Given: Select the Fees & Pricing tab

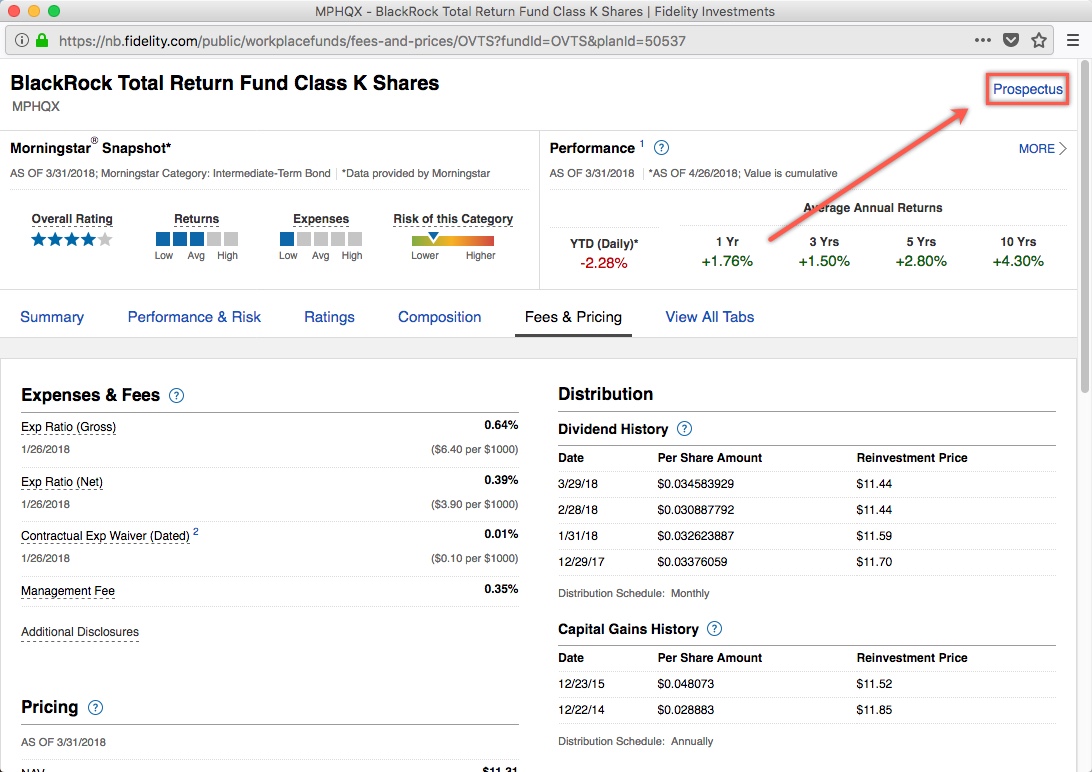Looking at the screenshot, I should point(573,317).
